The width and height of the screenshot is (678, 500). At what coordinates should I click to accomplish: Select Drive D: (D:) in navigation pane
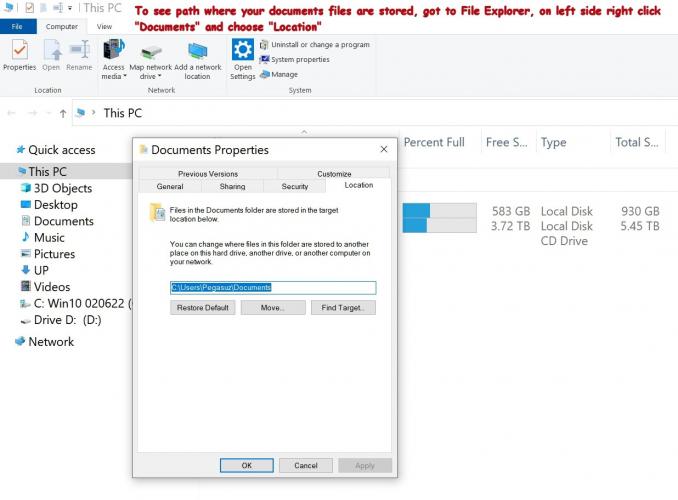67,320
